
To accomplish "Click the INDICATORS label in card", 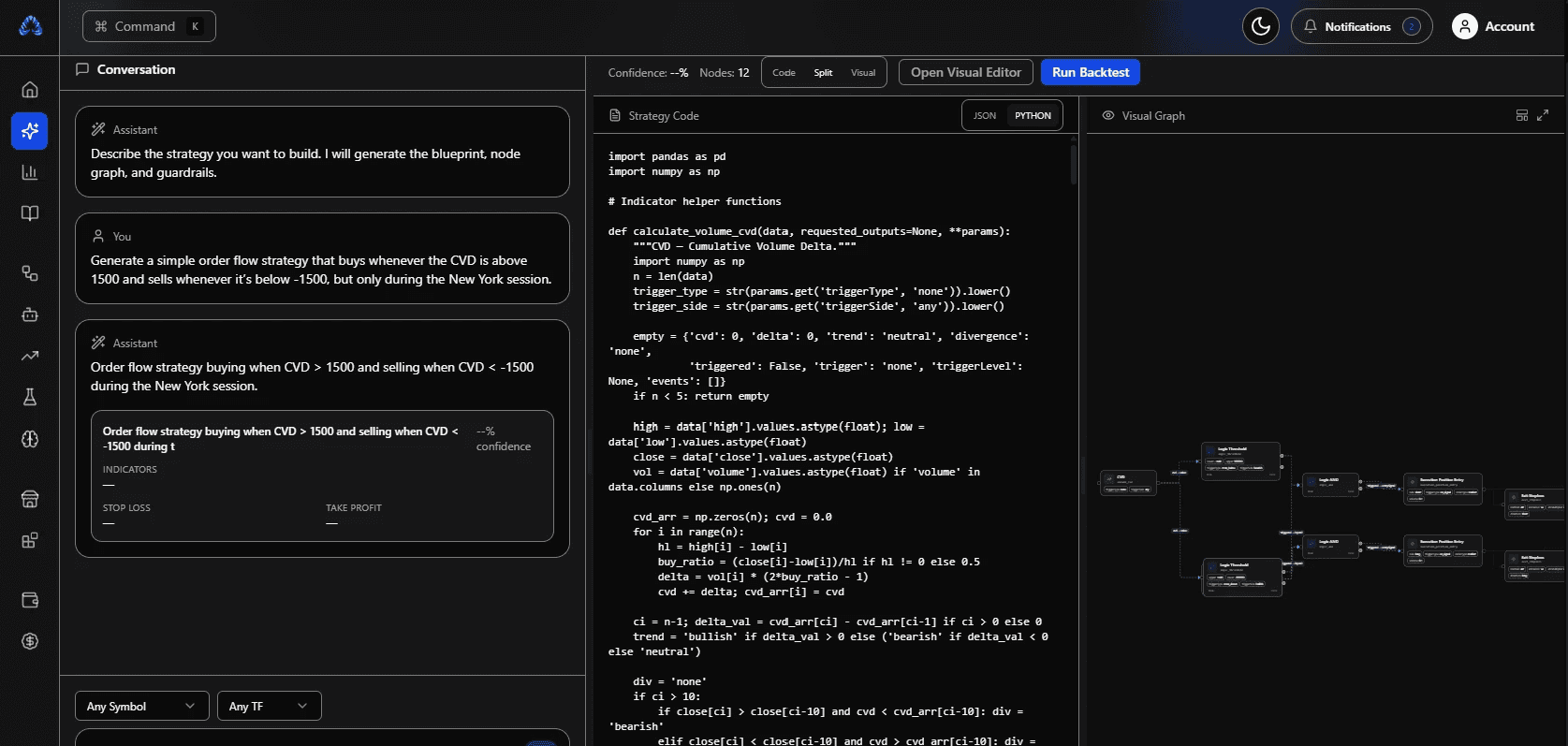I will point(130,470).
